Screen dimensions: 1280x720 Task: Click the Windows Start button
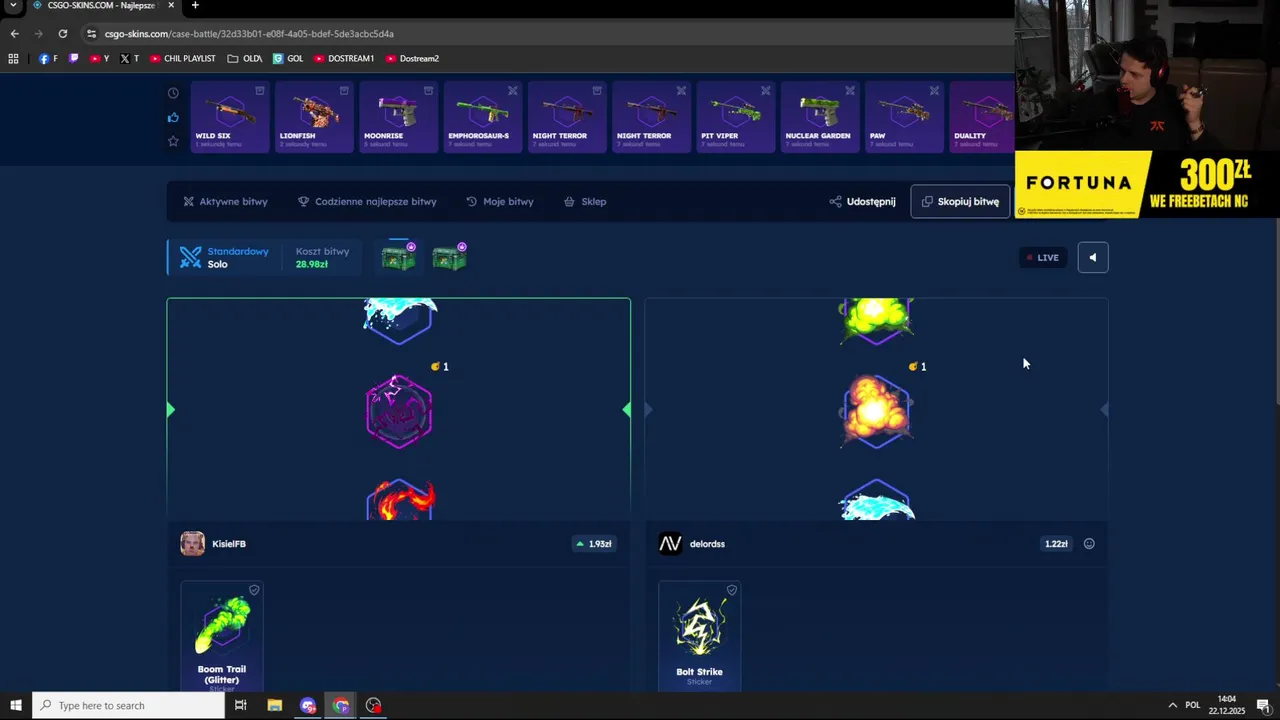[x=15, y=705]
